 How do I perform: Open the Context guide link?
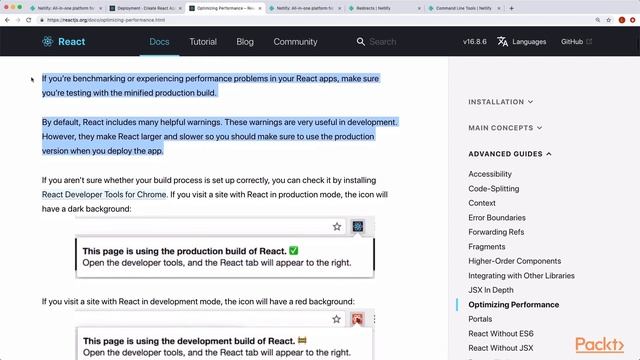pos(482,203)
